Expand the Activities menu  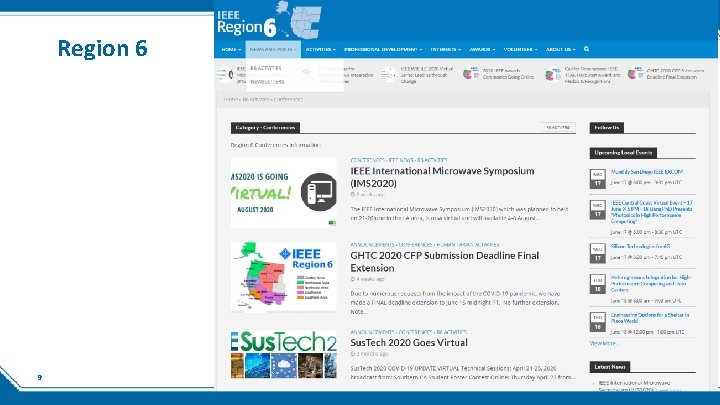coord(321,49)
